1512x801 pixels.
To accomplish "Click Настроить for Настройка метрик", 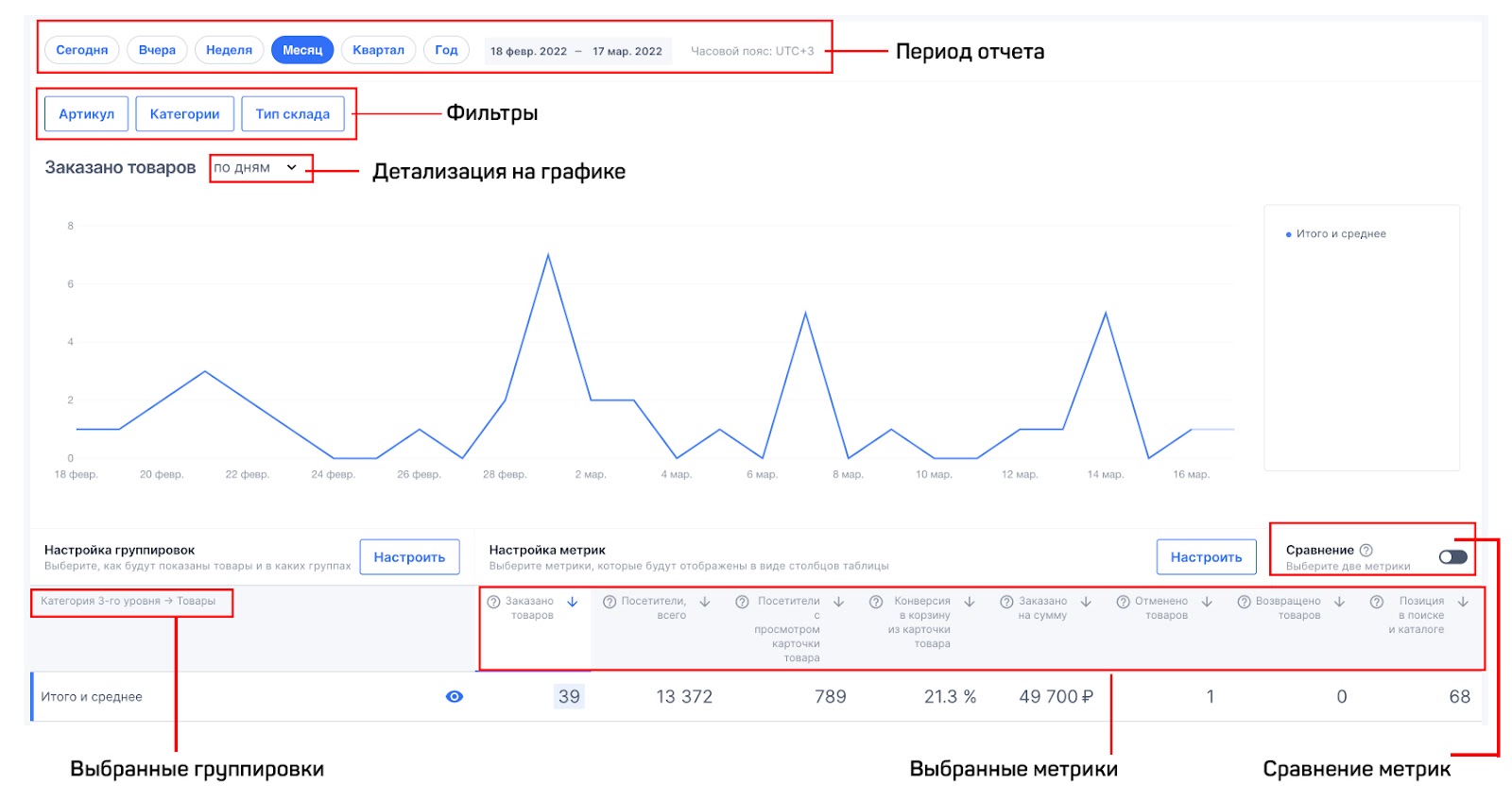I will (1206, 557).
